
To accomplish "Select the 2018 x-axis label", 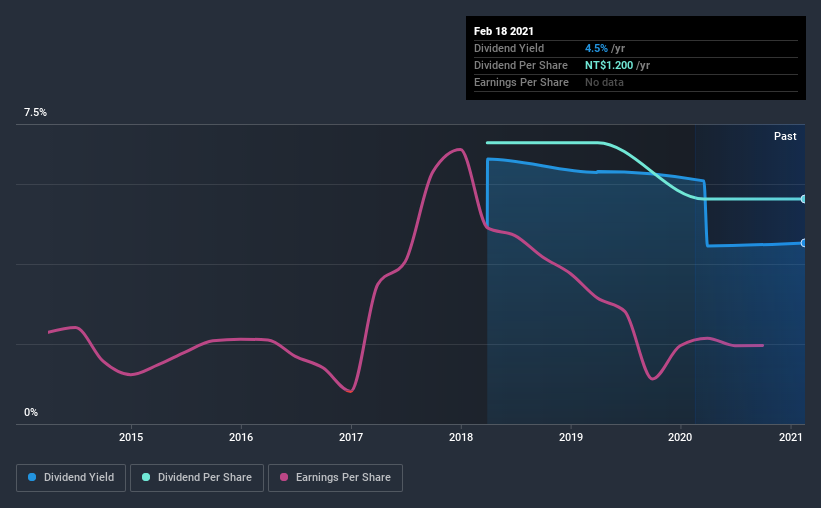I will (x=461, y=437).
